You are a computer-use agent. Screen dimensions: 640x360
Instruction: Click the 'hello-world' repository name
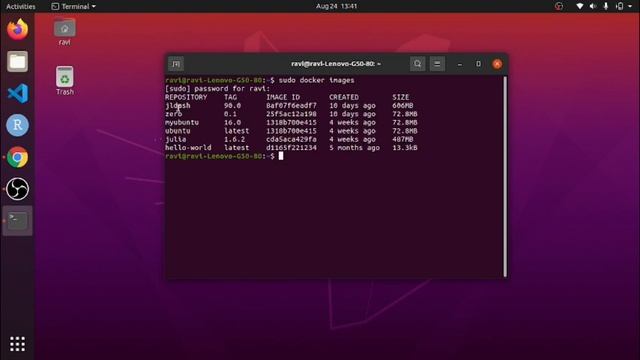[x=188, y=148]
